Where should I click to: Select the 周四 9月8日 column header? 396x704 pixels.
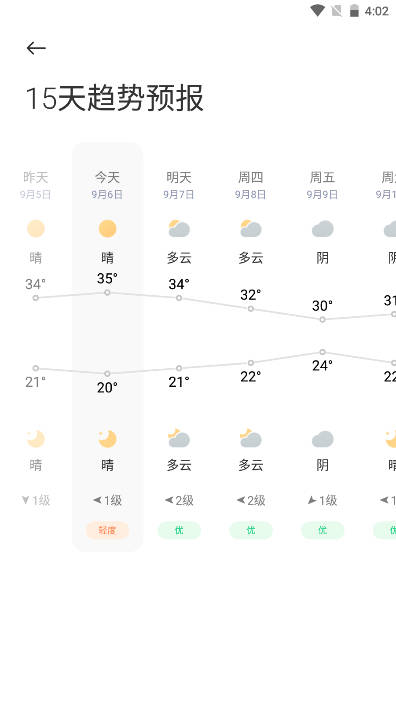pos(251,185)
